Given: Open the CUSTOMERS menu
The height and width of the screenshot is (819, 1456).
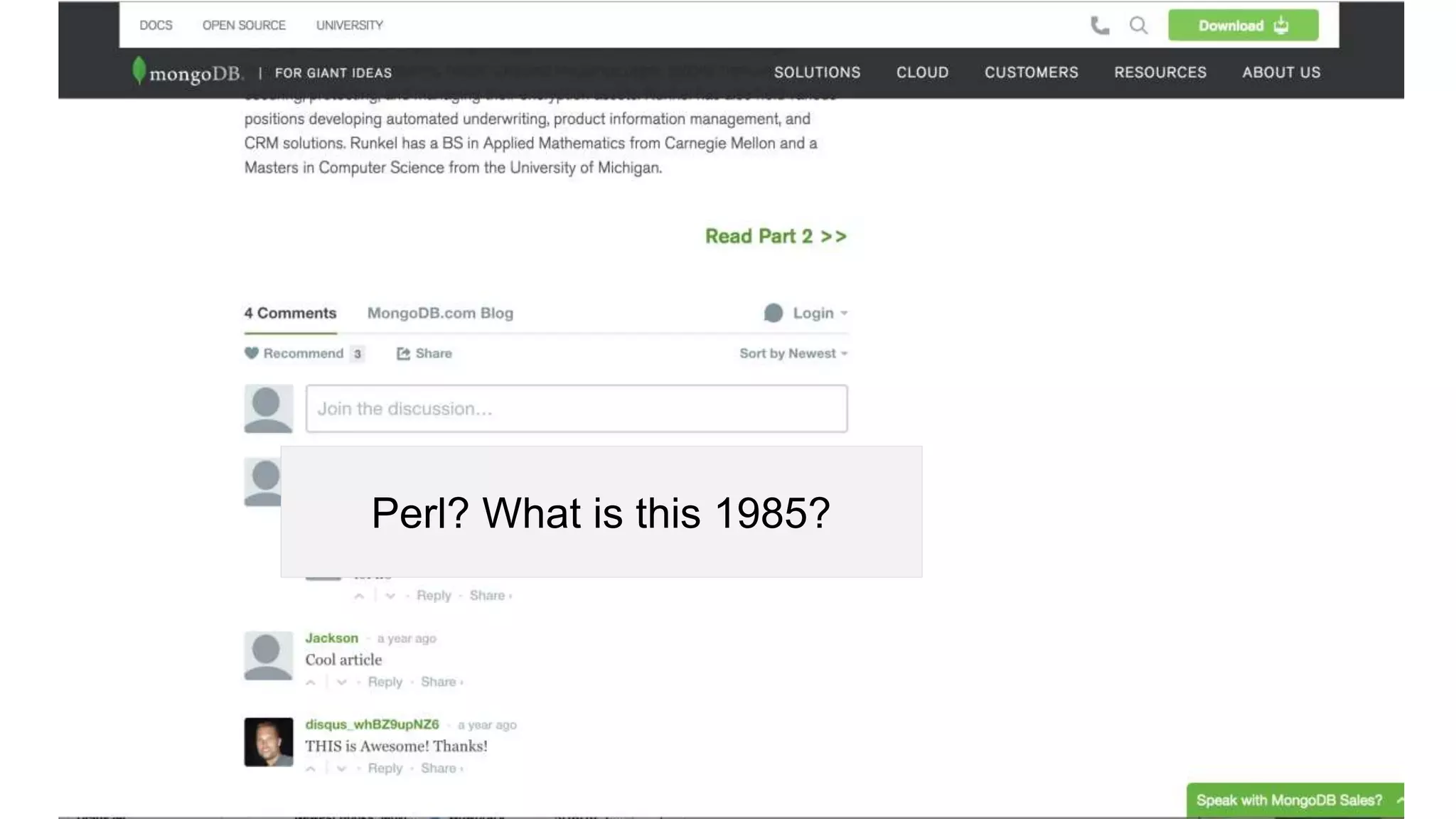Looking at the screenshot, I should pyautogui.click(x=1031, y=73).
